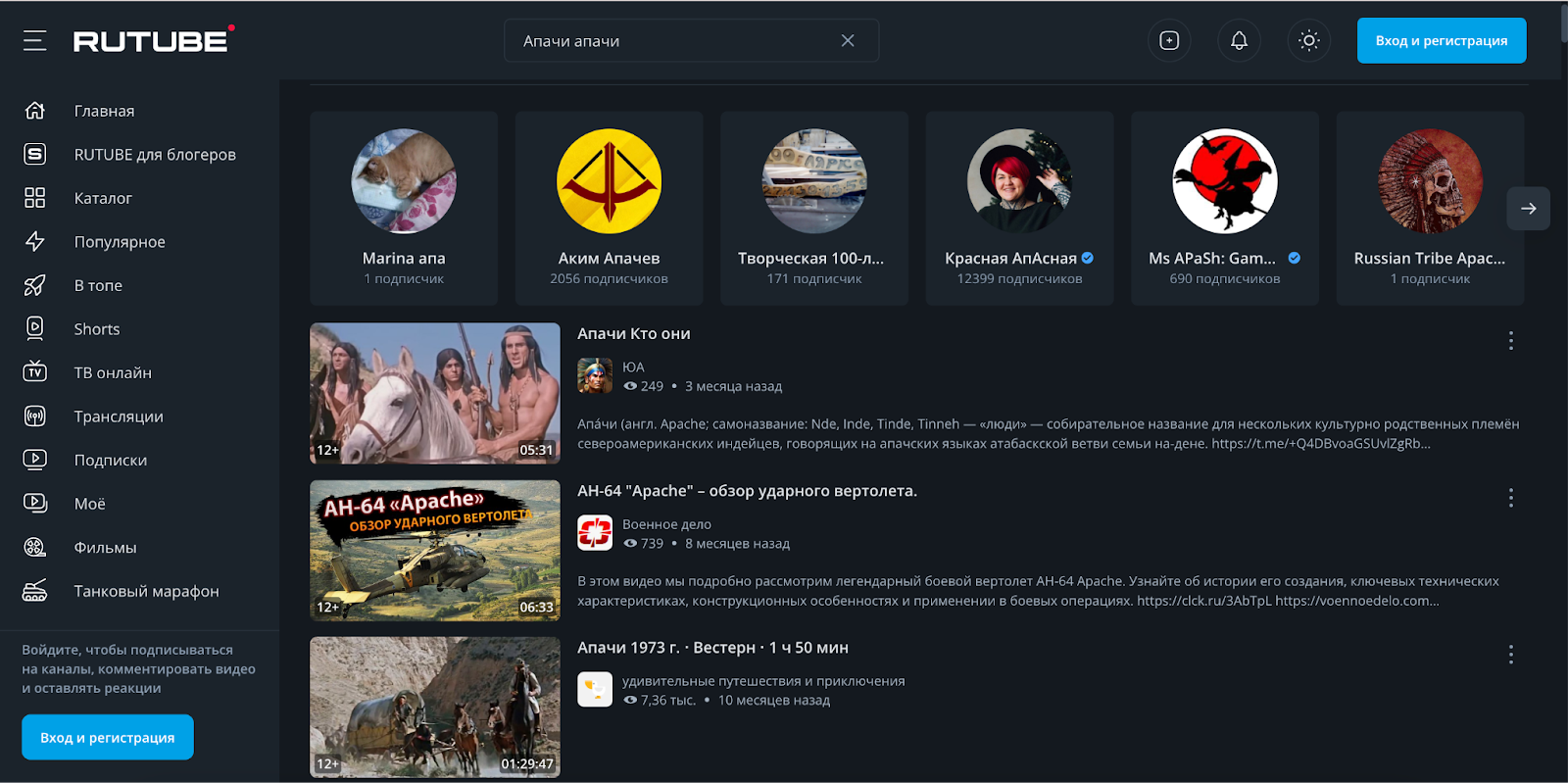The height and width of the screenshot is (783, 1568).
Task: Click sidebar Вход и регистрация button
Action: click(x=108, y=737)
